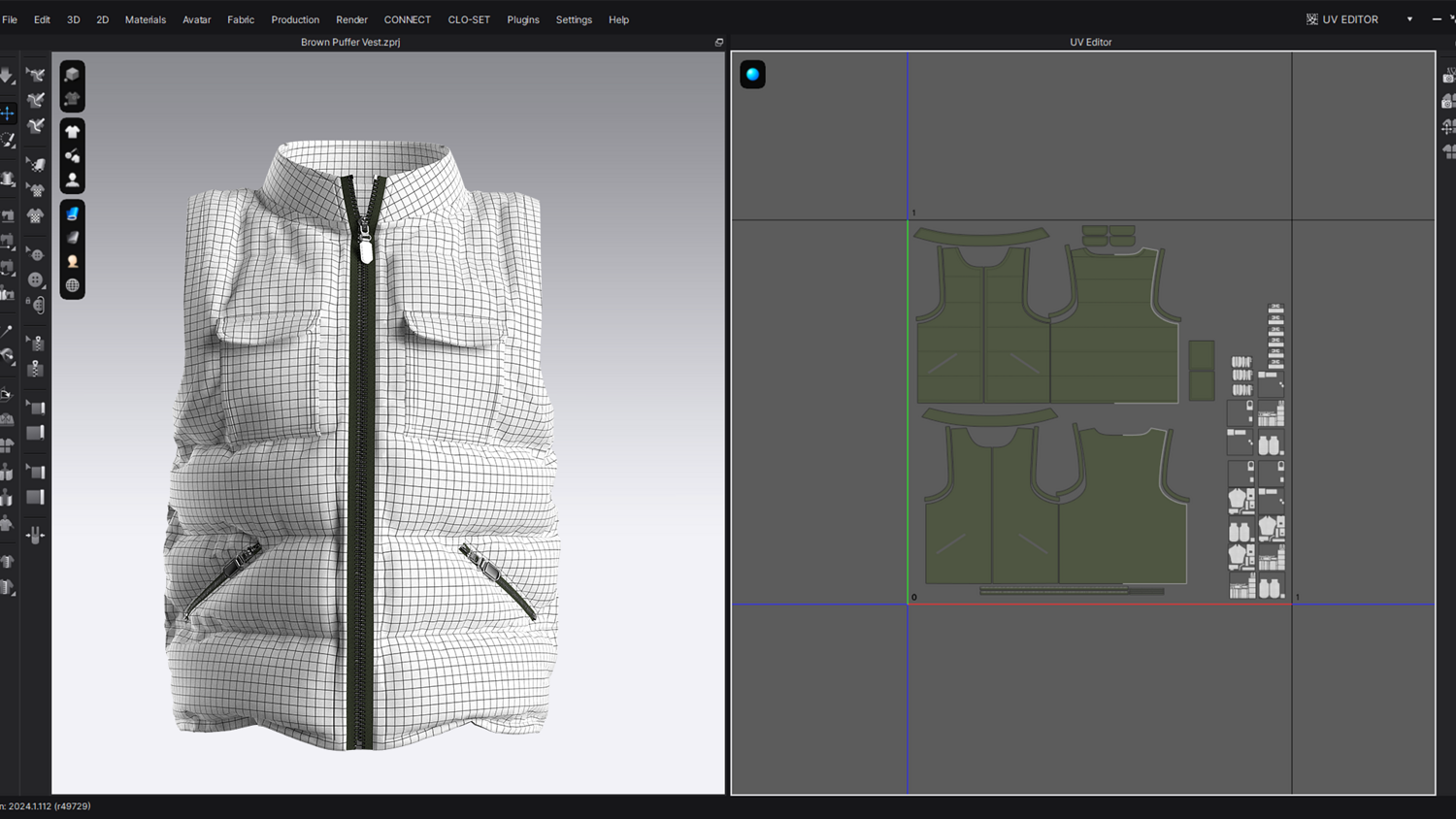This screenshot has width=1456, height=819.
Task: Click the garment display icon under the cube
Action: point(72,98)
